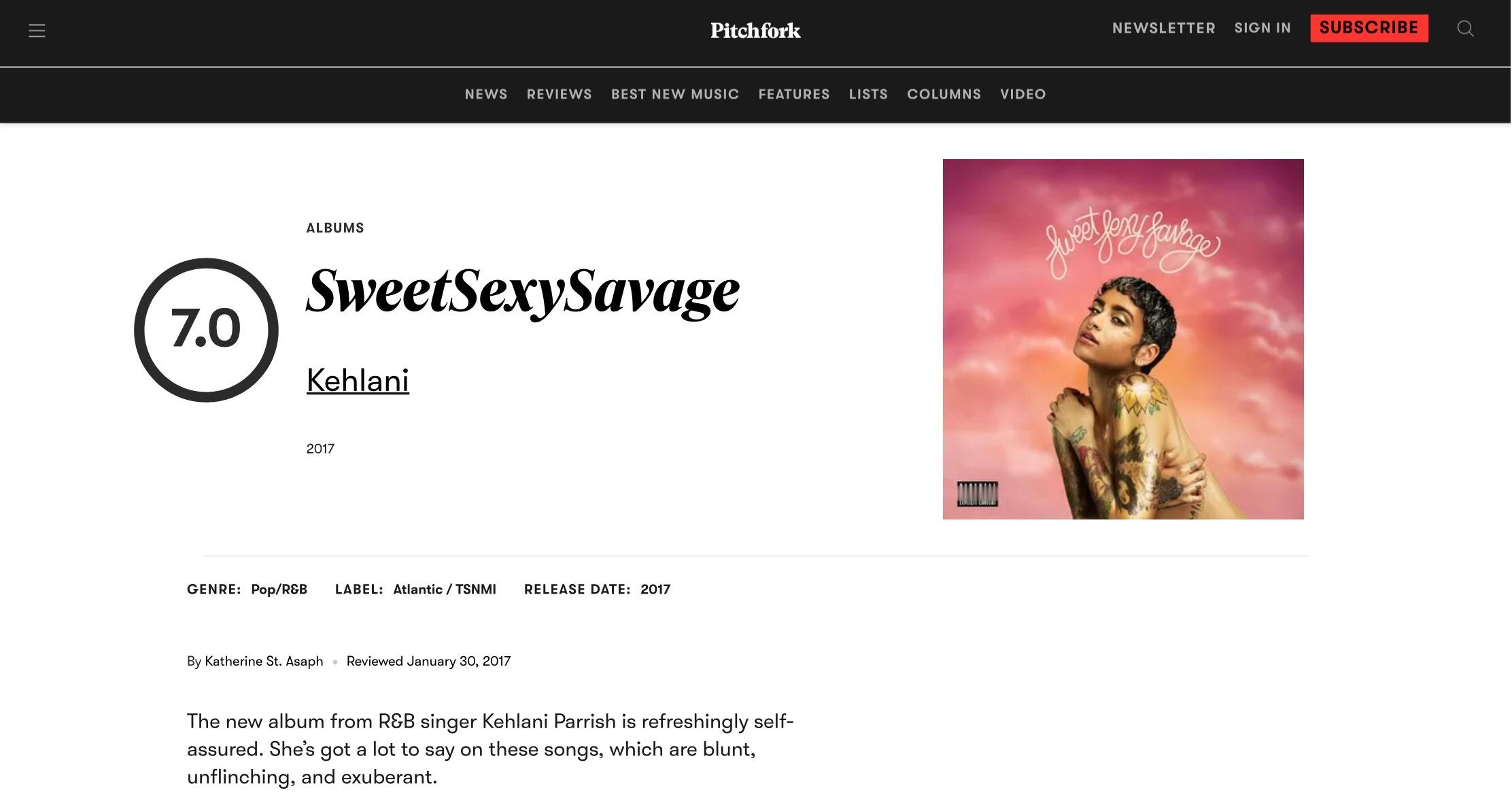
Task: Click the Albums category label
Action: [335, 228]
